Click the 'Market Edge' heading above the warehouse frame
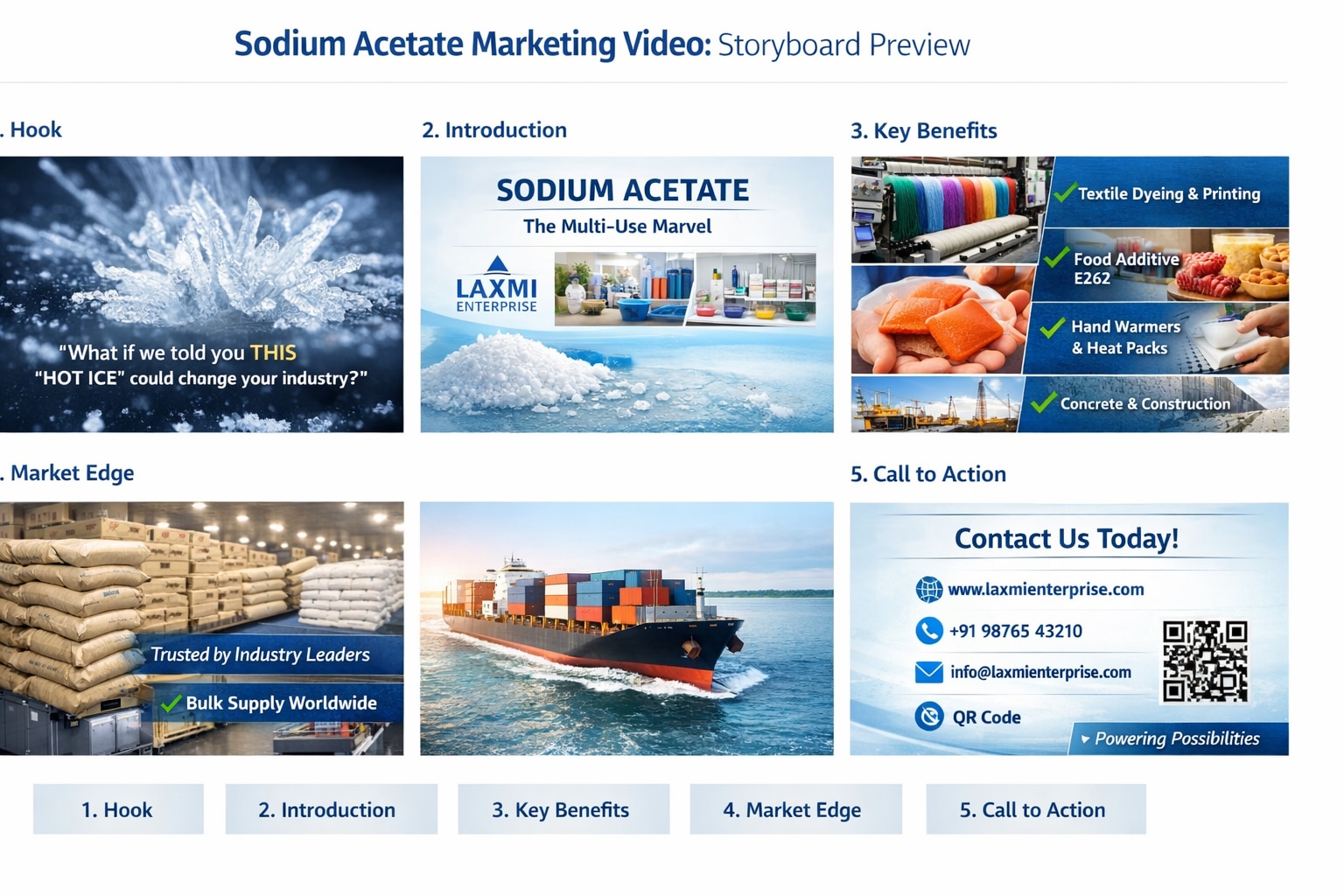This screenshot has height=896, width=1344. tap(72, 473)
